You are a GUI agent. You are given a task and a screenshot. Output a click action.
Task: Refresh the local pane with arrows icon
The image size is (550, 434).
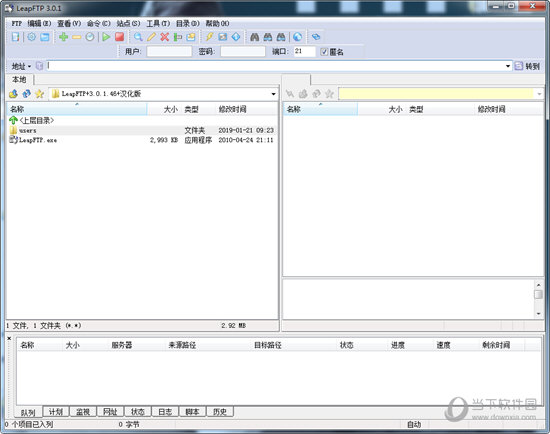[x=26, y=94]
